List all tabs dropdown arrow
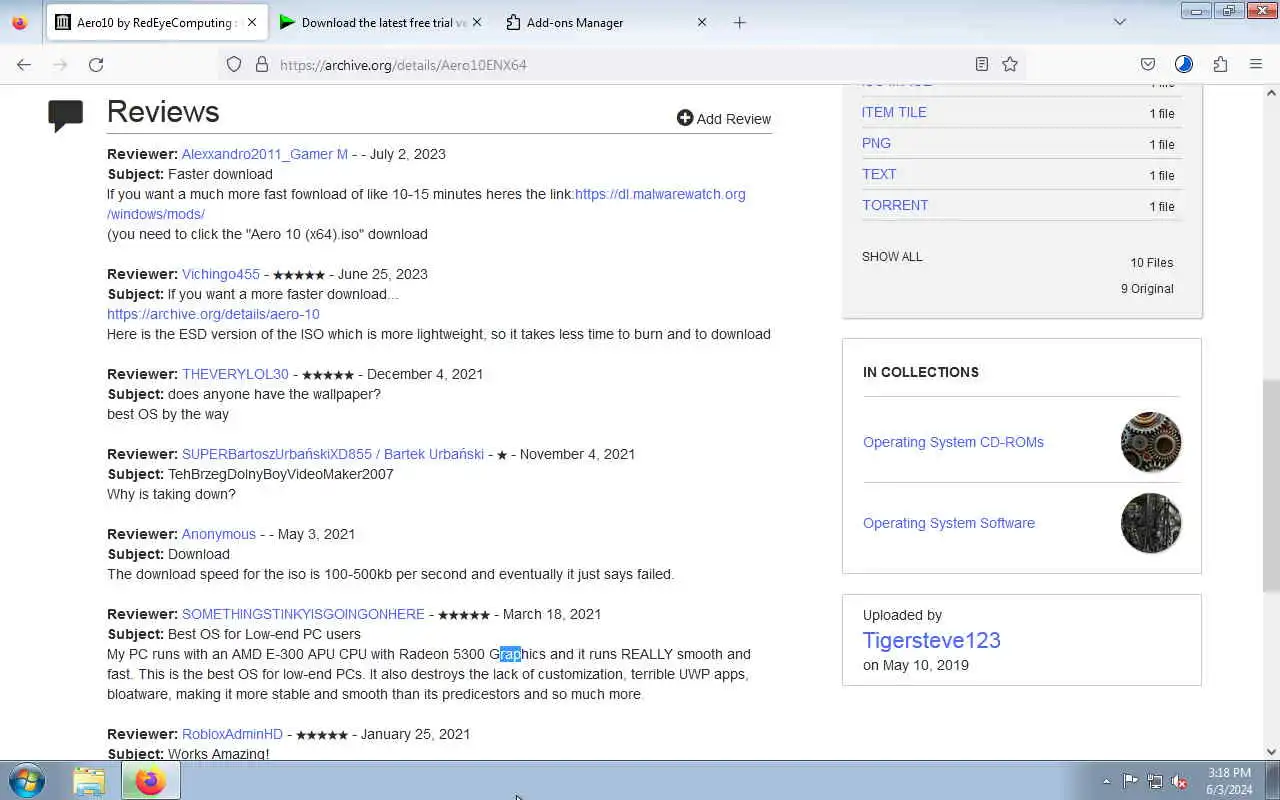The width and height of the screenshot is (1280, 800). click(1120, 22)
